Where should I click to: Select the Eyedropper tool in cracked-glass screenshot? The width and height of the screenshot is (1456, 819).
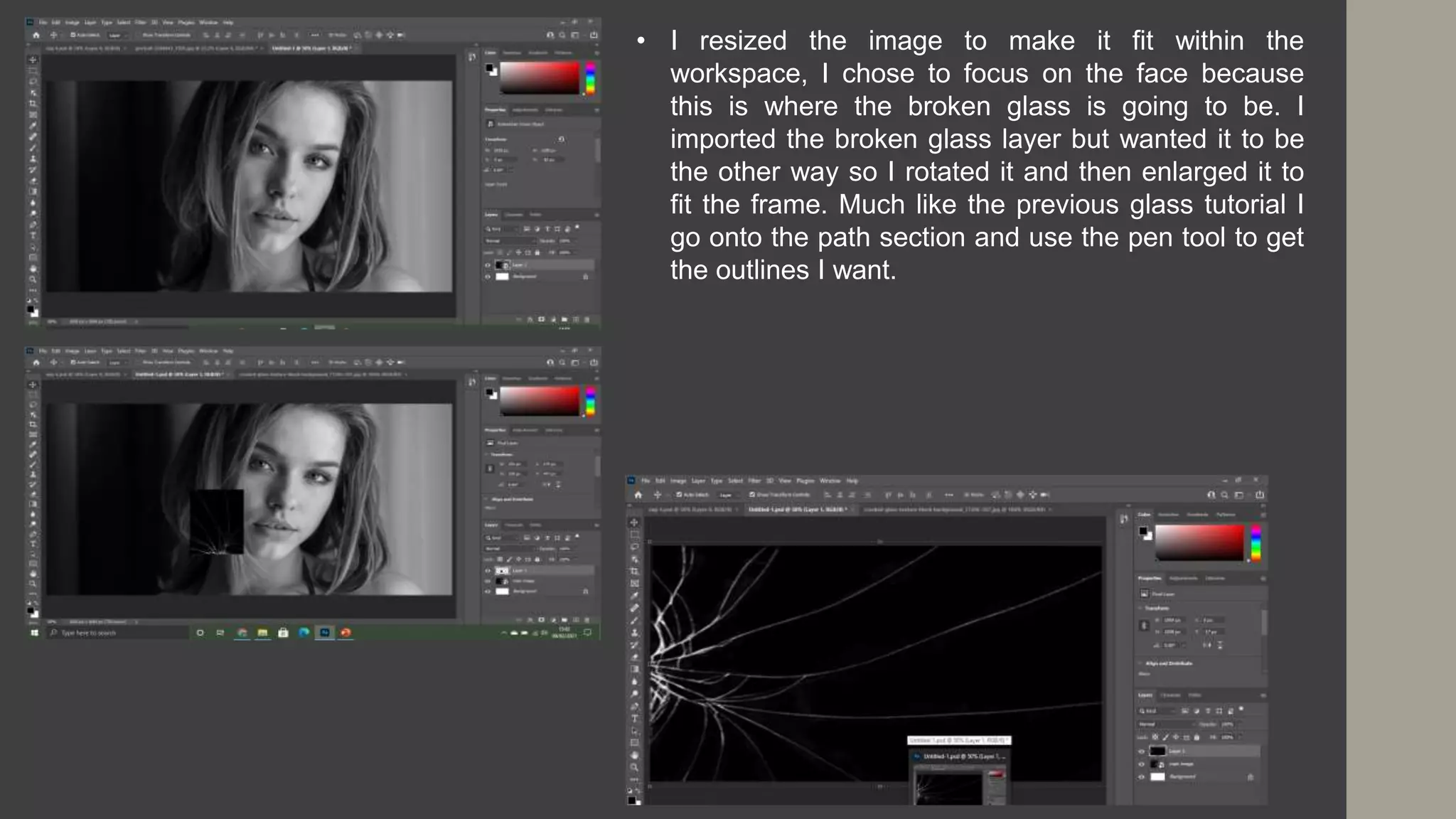(634, 596)
